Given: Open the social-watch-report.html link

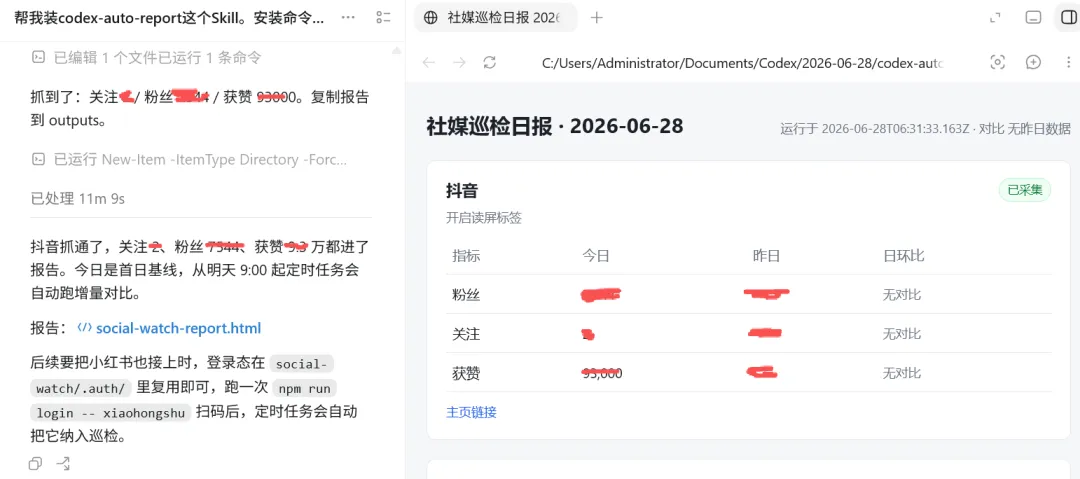Looking at the screenshot, I should (x=178, y=328).
